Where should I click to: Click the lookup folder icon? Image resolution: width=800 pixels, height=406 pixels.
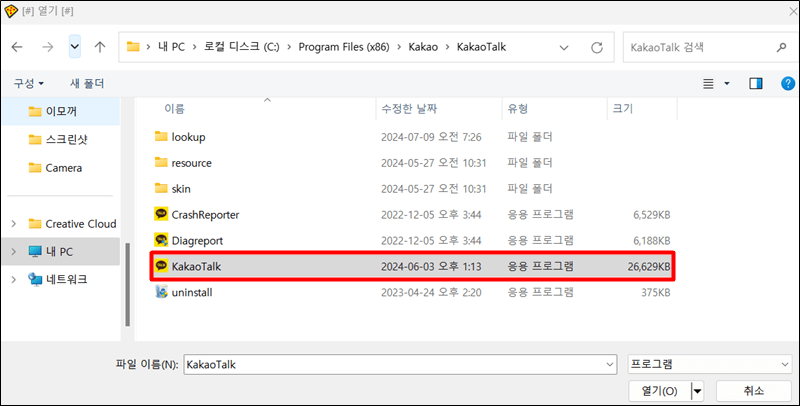pyautogui.click(x=161, y=136)
